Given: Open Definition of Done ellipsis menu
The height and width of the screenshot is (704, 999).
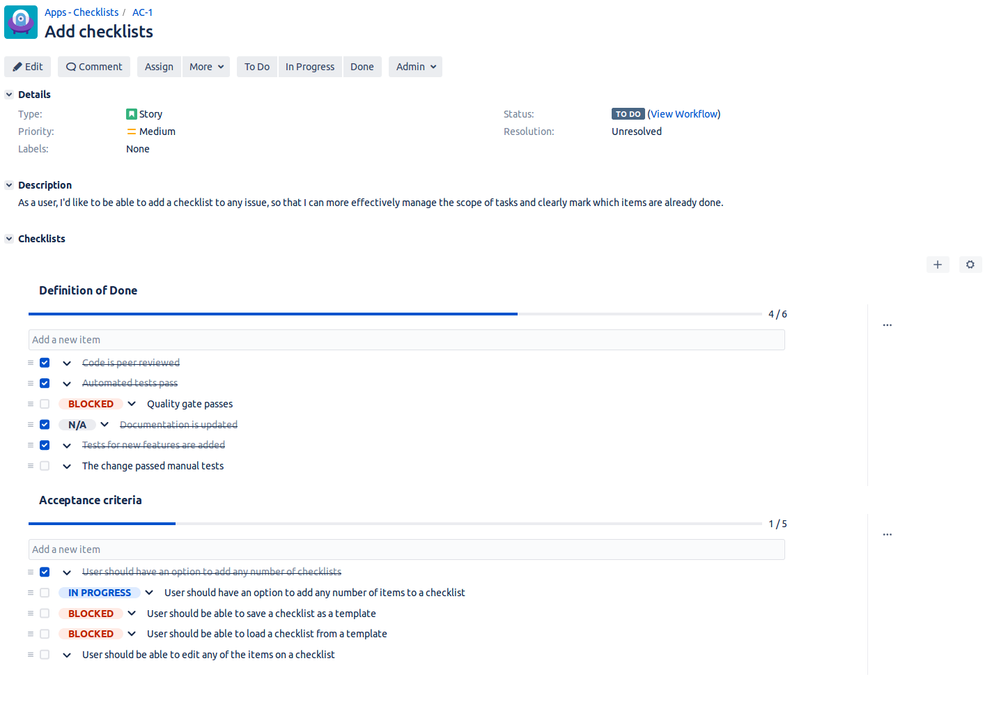Looking at the screenshot, I should point(887,325).
